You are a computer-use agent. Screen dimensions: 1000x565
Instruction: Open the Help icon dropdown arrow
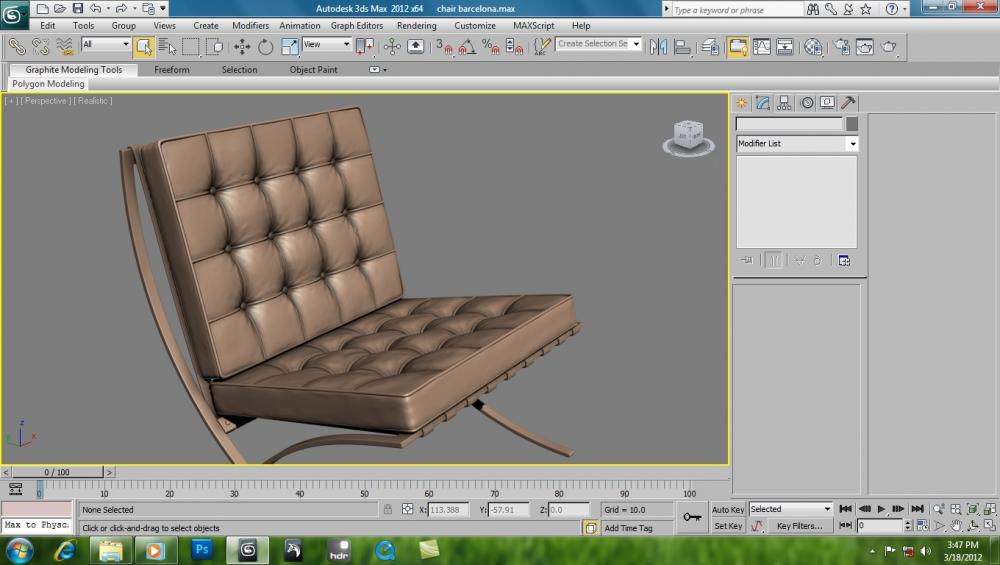pos(905,9)
